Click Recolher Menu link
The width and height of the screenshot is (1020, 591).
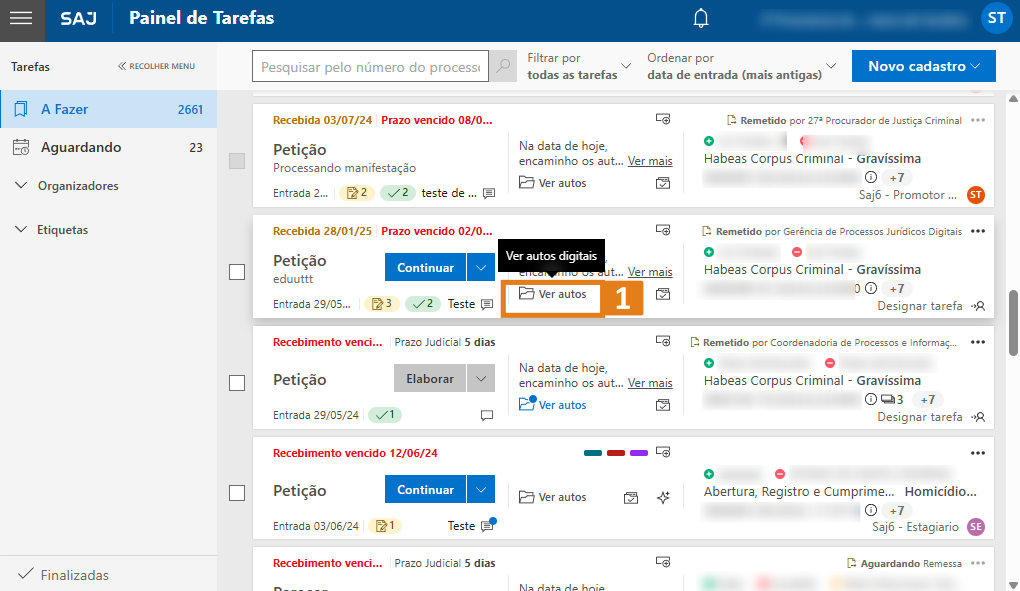click(156, 67)
